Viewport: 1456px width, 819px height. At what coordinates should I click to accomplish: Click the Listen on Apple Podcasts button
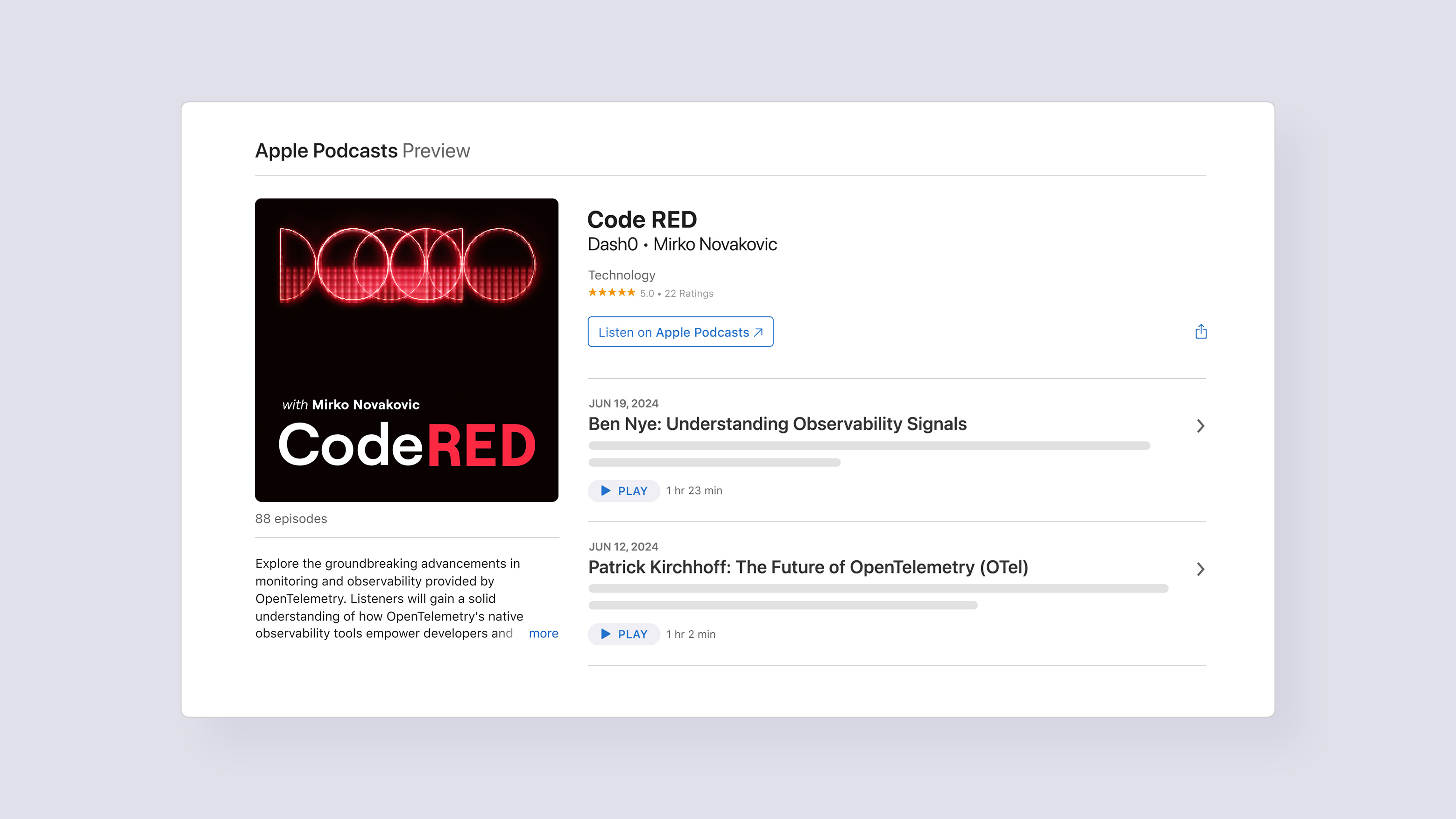click(680, 332)
